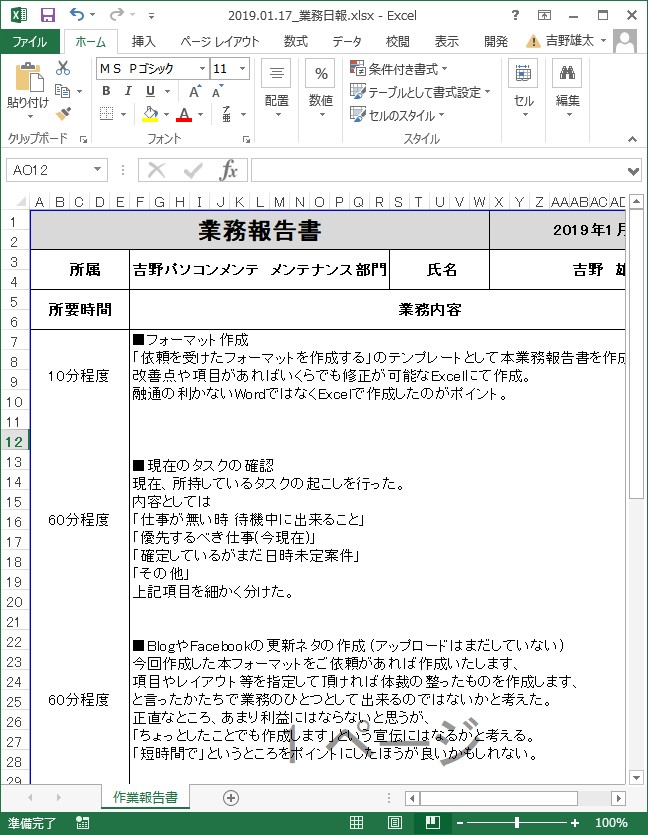Open the Font dialog launcher
Image resolution: width=648 pixels, height=835 pixels.
[246, 139]
